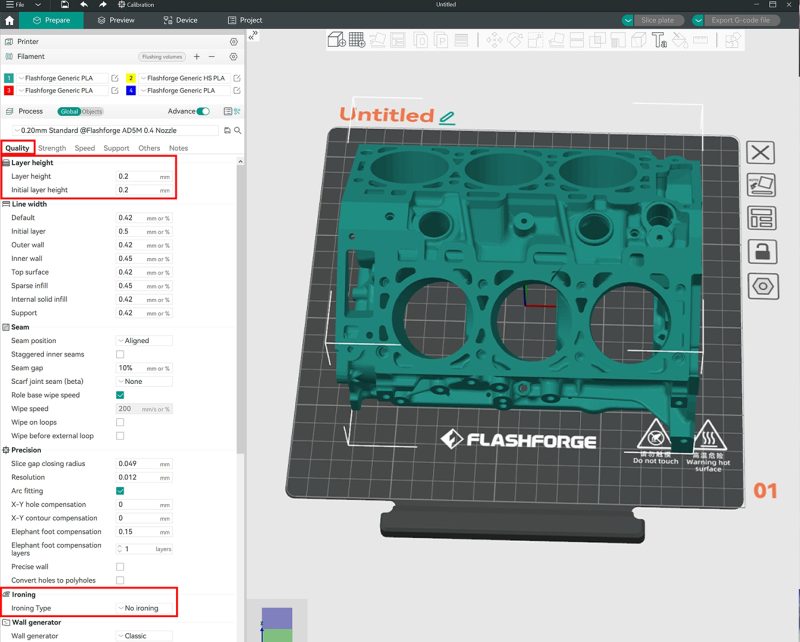Click the Arrange all objects icon

tap(397, 40)
